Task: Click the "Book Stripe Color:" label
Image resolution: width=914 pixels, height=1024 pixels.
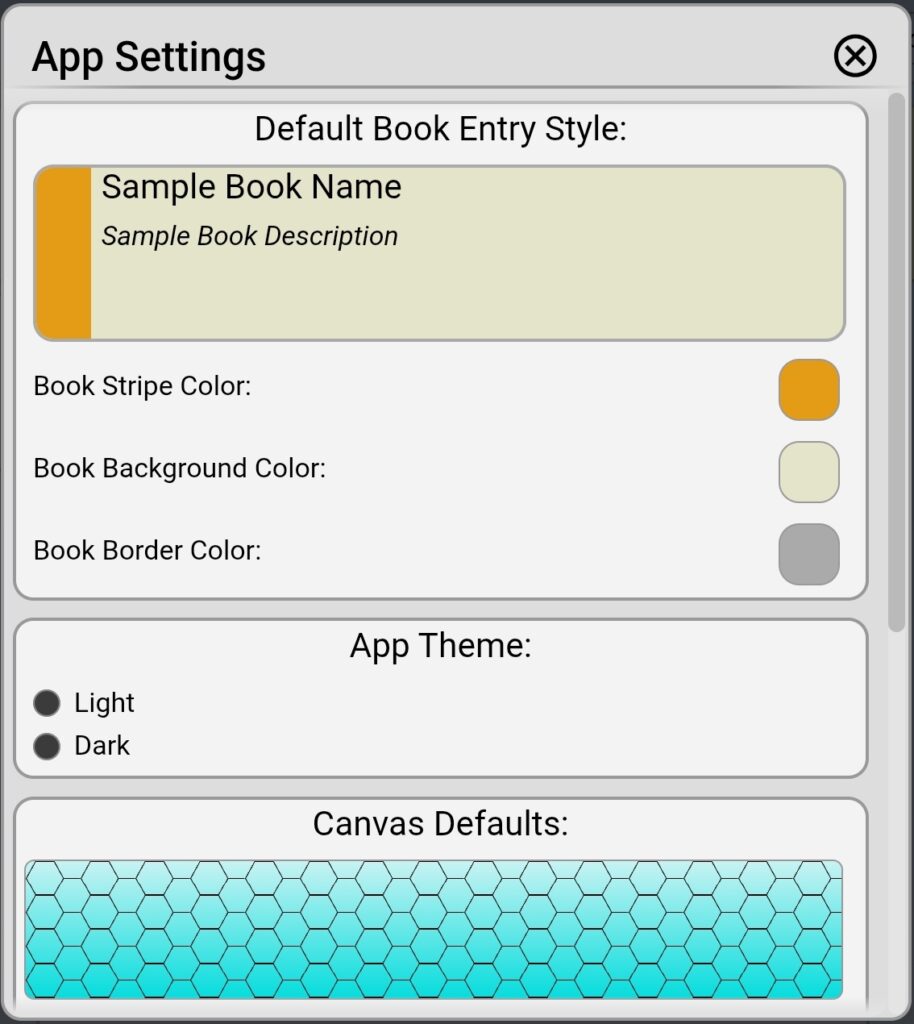Action: pos(142,386)
